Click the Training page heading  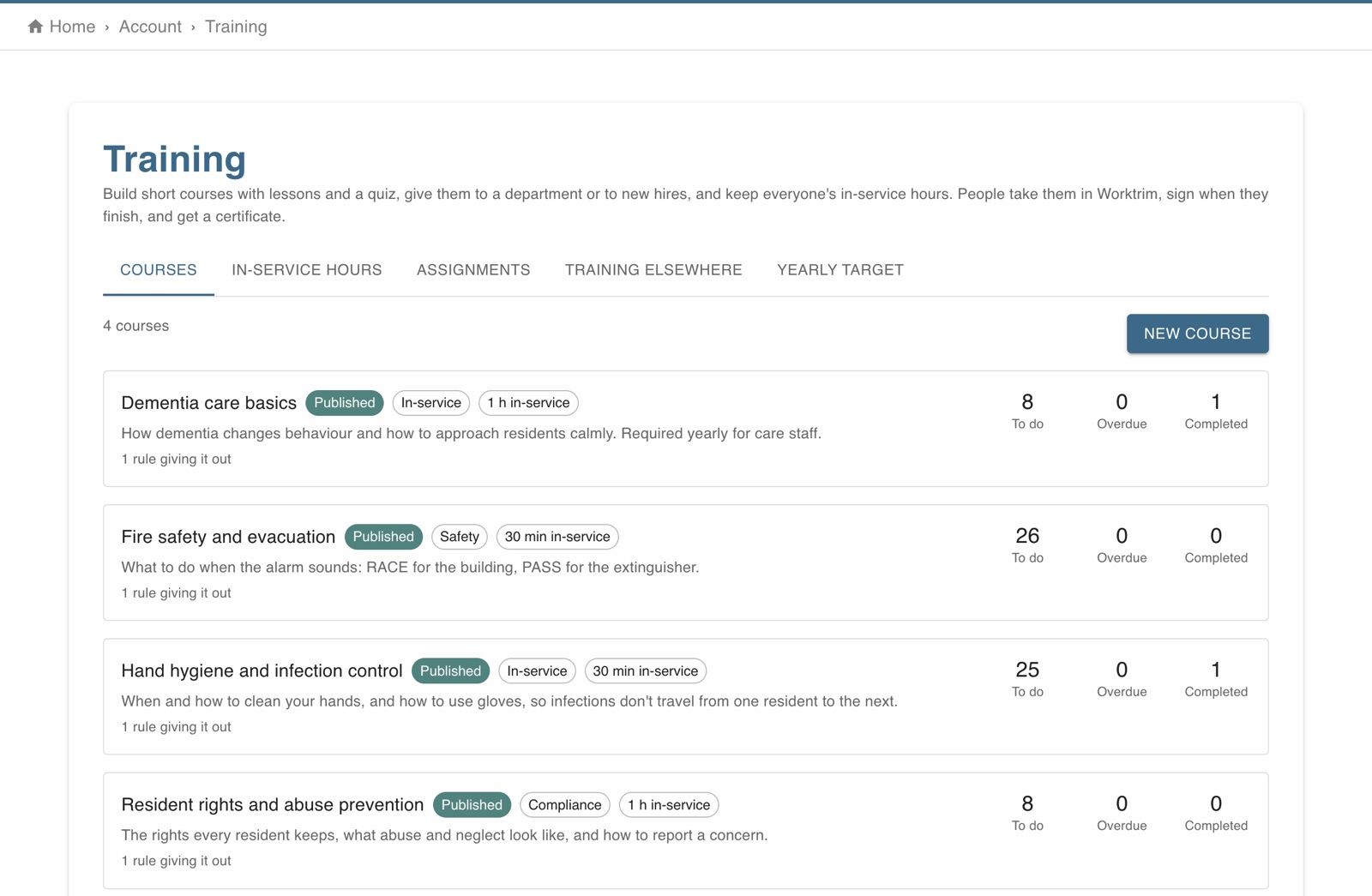click(174, 159)
